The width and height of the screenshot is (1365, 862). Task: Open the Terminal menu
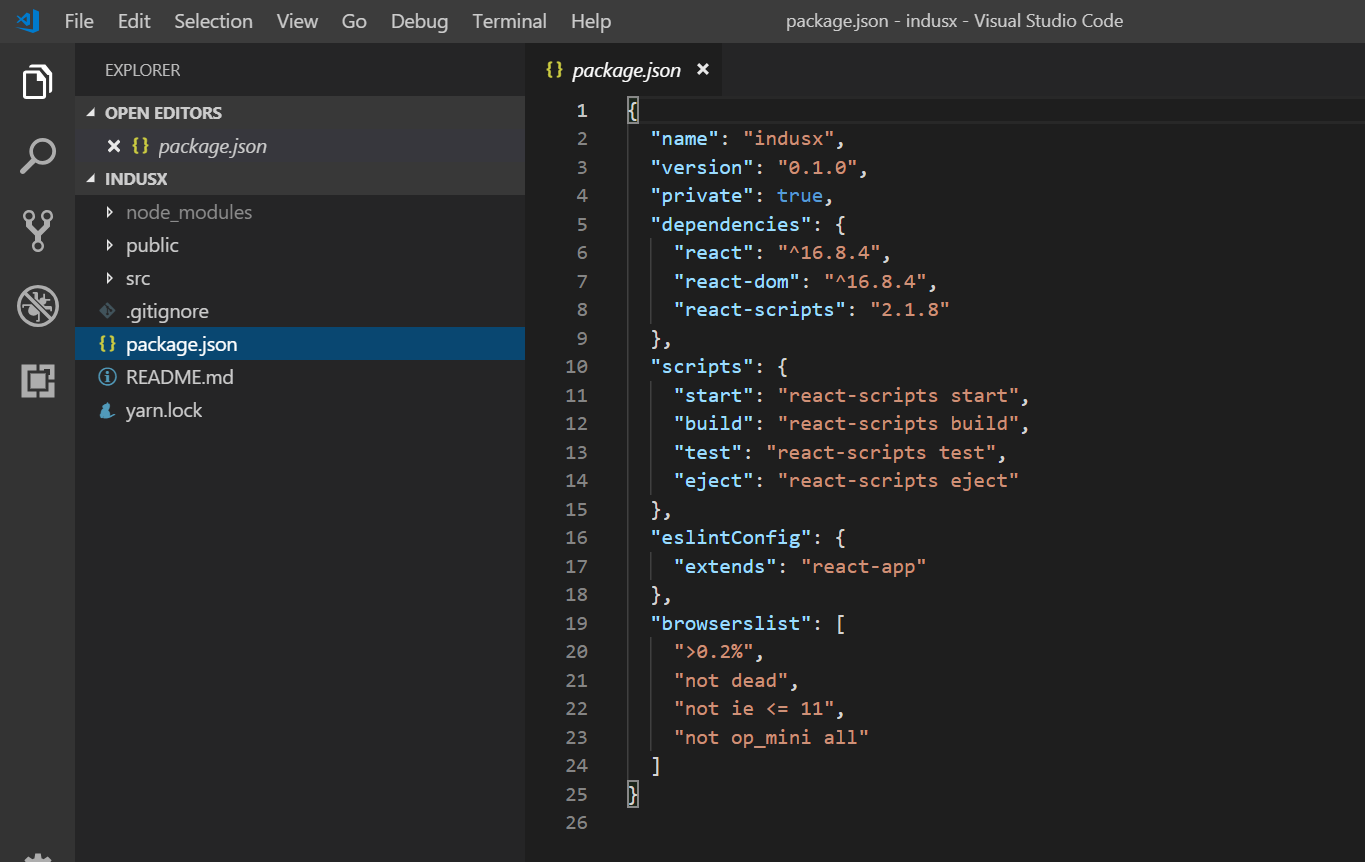coord(509,20)
